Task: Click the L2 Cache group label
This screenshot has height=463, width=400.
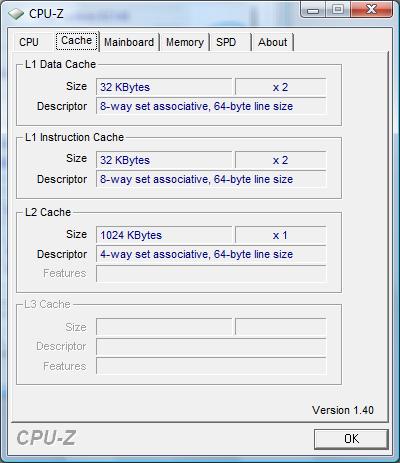Action: tap(48, 212)
